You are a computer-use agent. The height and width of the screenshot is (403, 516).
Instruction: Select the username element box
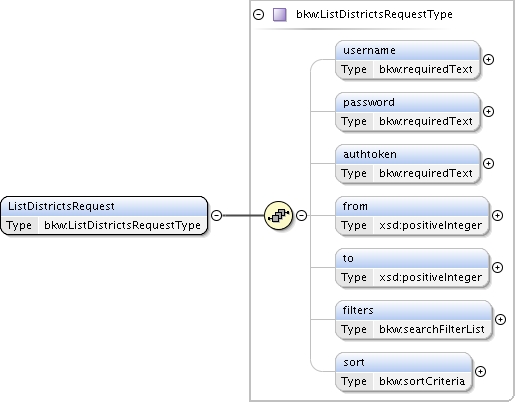coord(408,60)
